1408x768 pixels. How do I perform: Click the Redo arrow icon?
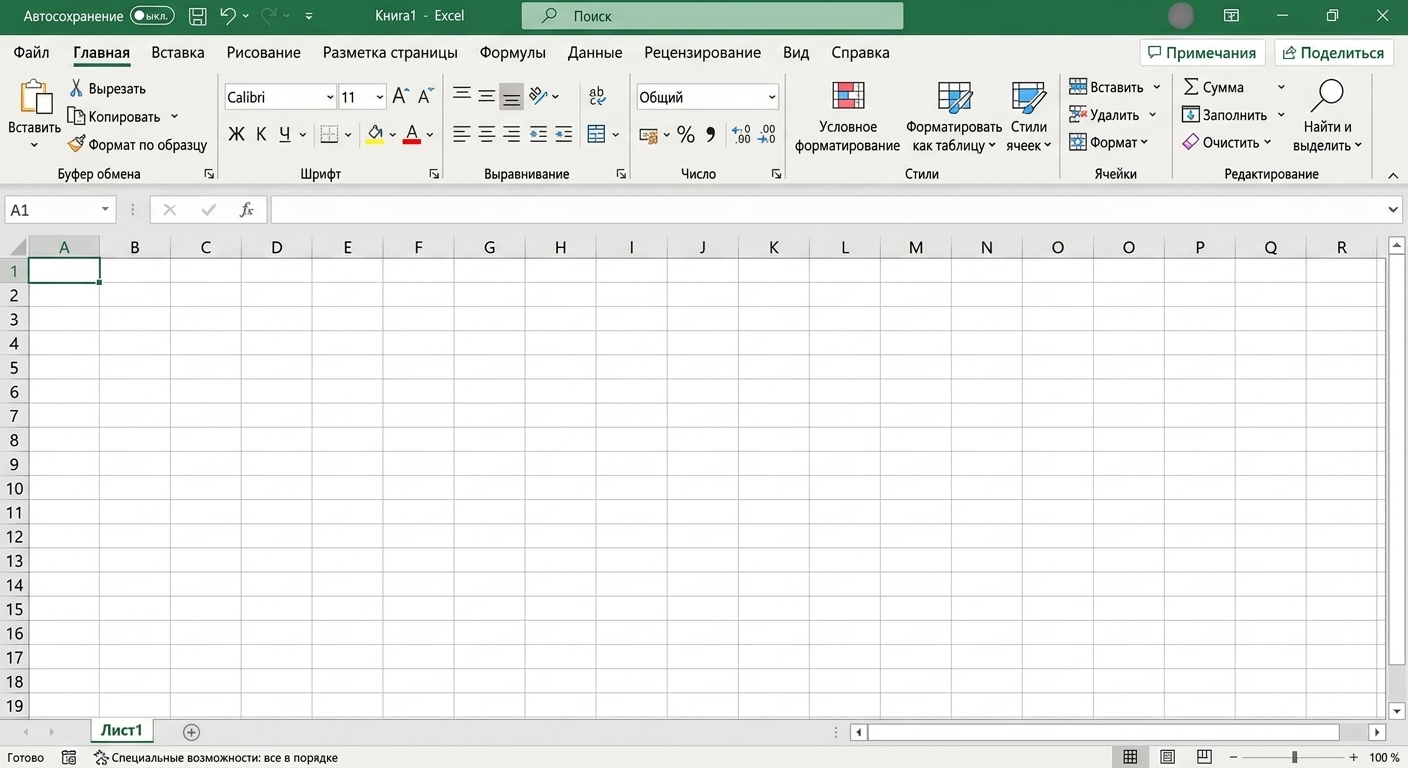(268, 16)
